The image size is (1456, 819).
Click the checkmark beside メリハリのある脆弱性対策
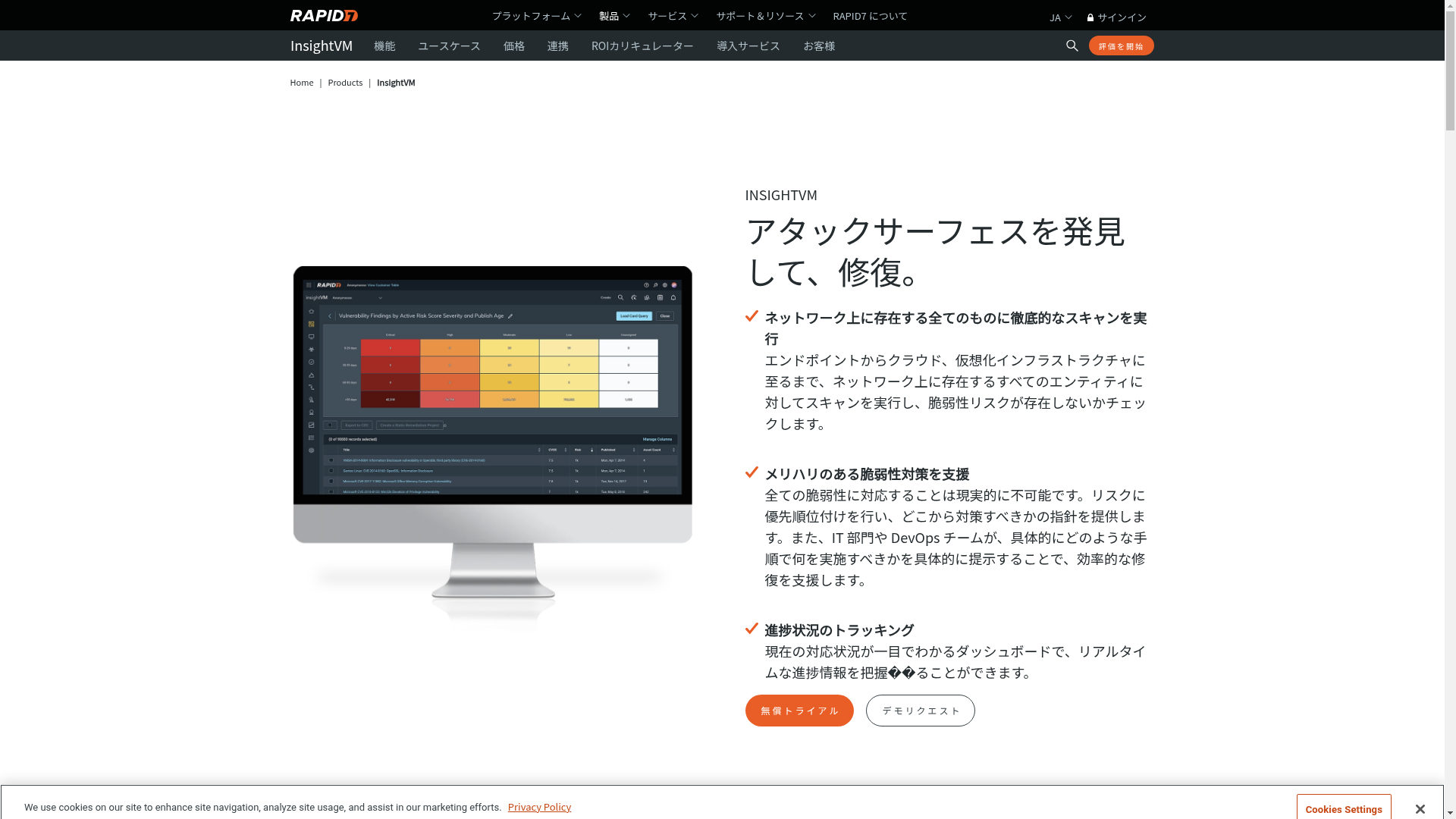pos(752,472)
